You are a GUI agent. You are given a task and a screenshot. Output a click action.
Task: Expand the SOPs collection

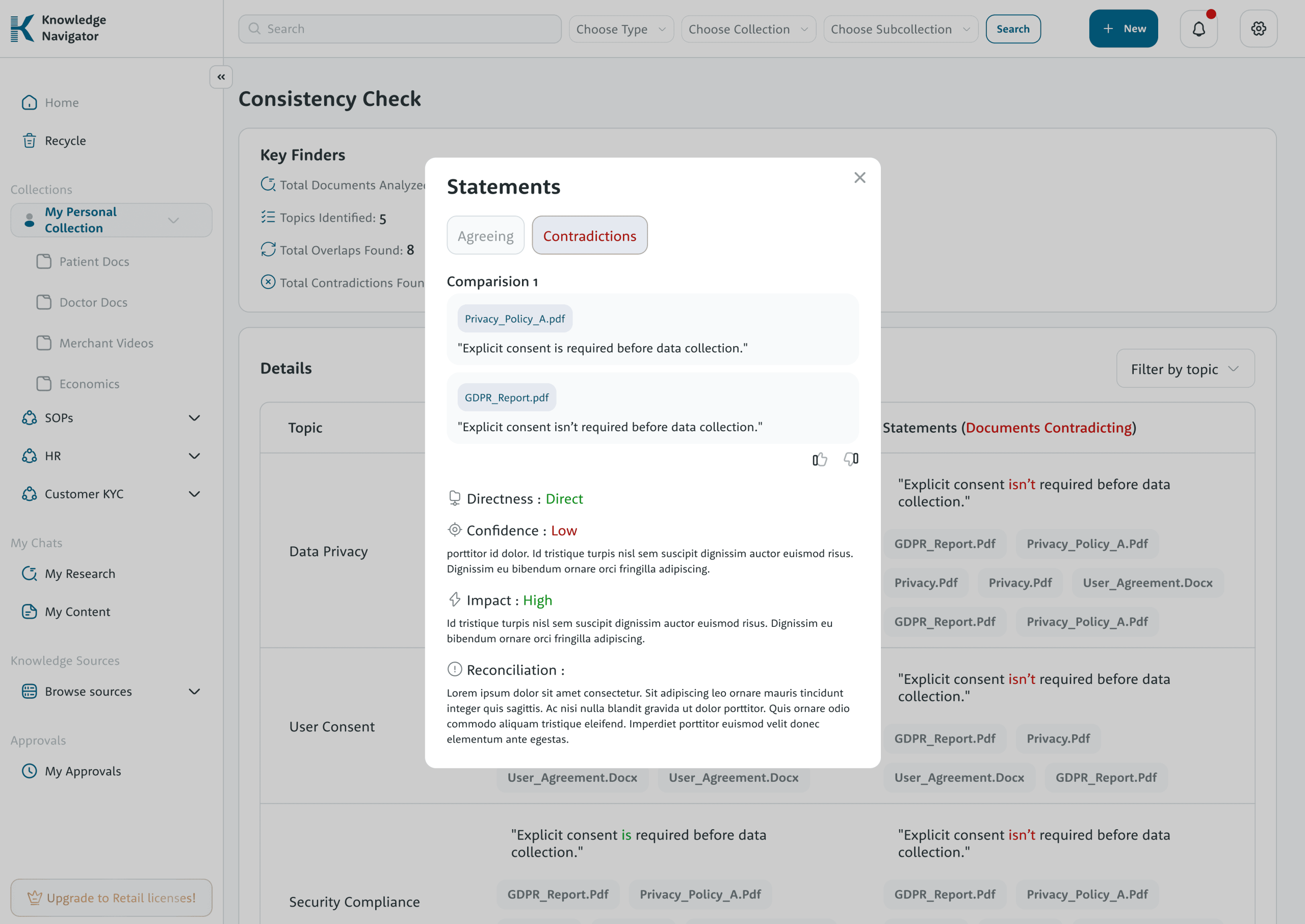[194, 418]
